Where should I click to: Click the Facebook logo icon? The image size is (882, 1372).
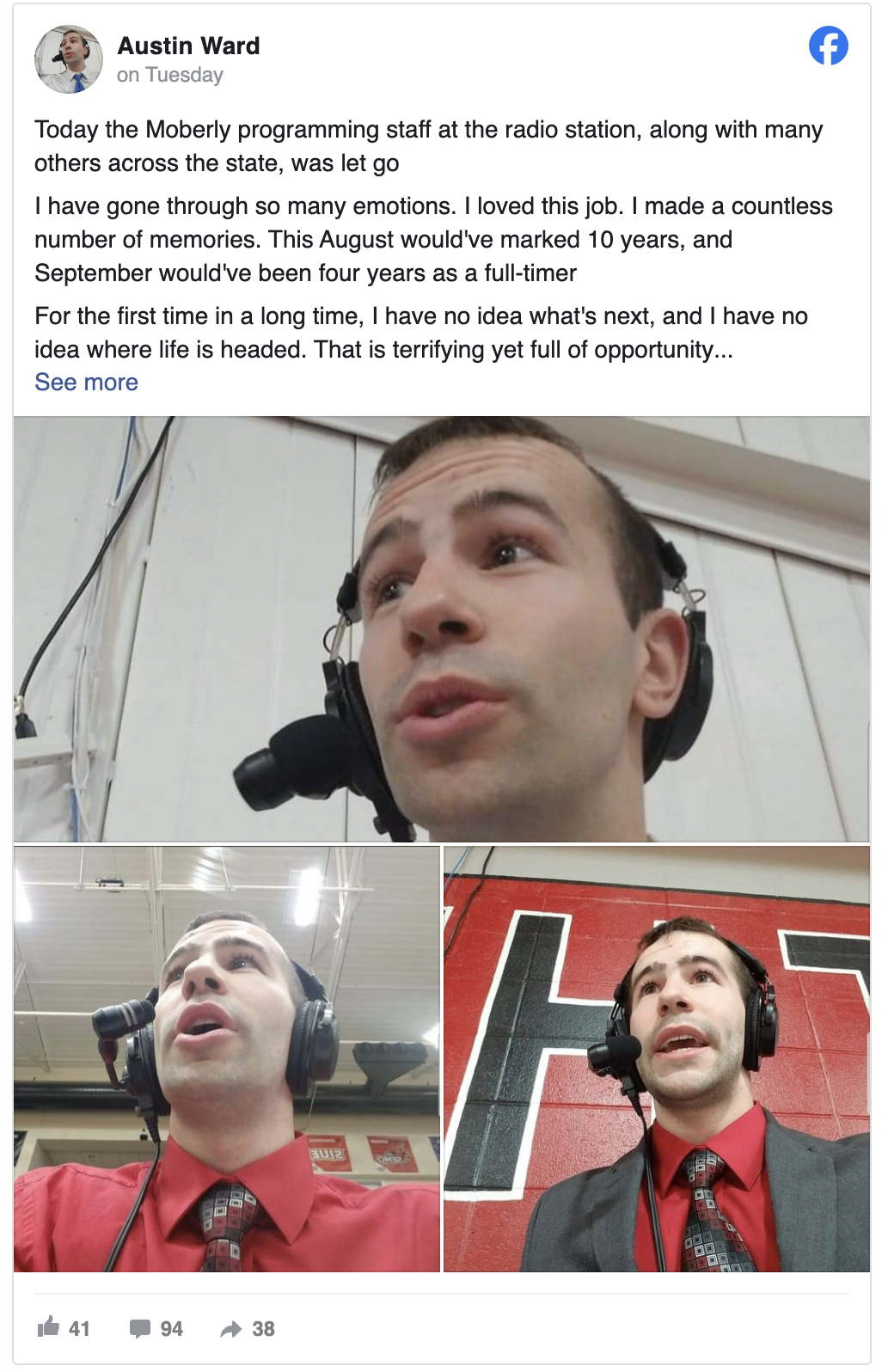pyautogui.click(x=828, y=46)
